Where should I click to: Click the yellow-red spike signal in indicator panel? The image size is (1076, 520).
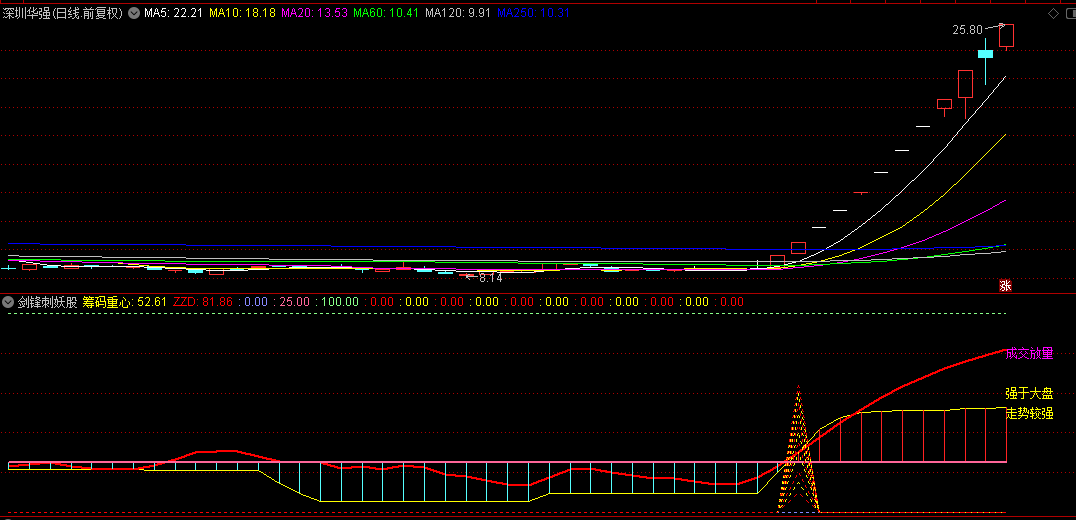[798, 449]
